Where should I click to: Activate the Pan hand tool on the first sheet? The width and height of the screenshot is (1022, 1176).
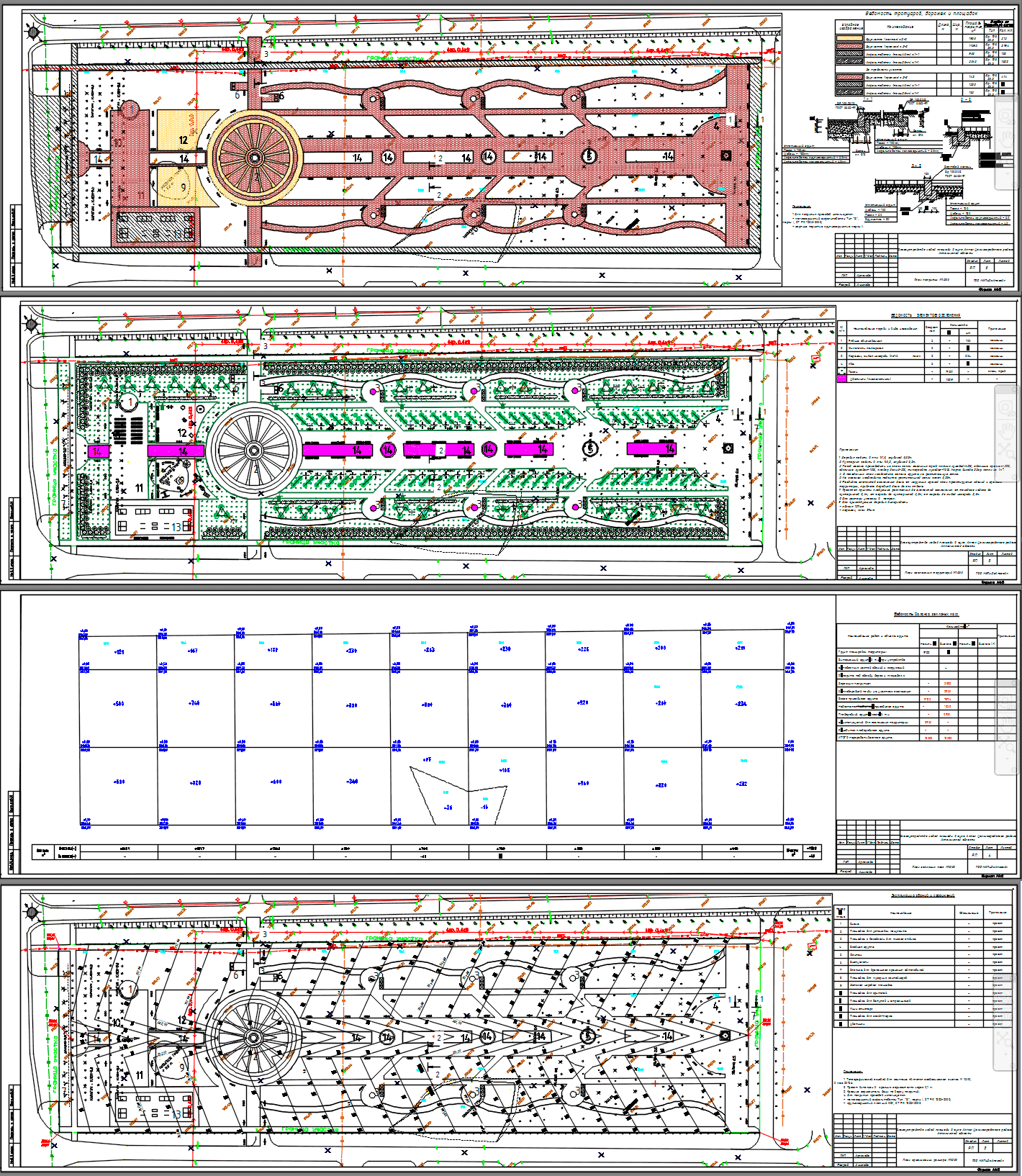1007,139
